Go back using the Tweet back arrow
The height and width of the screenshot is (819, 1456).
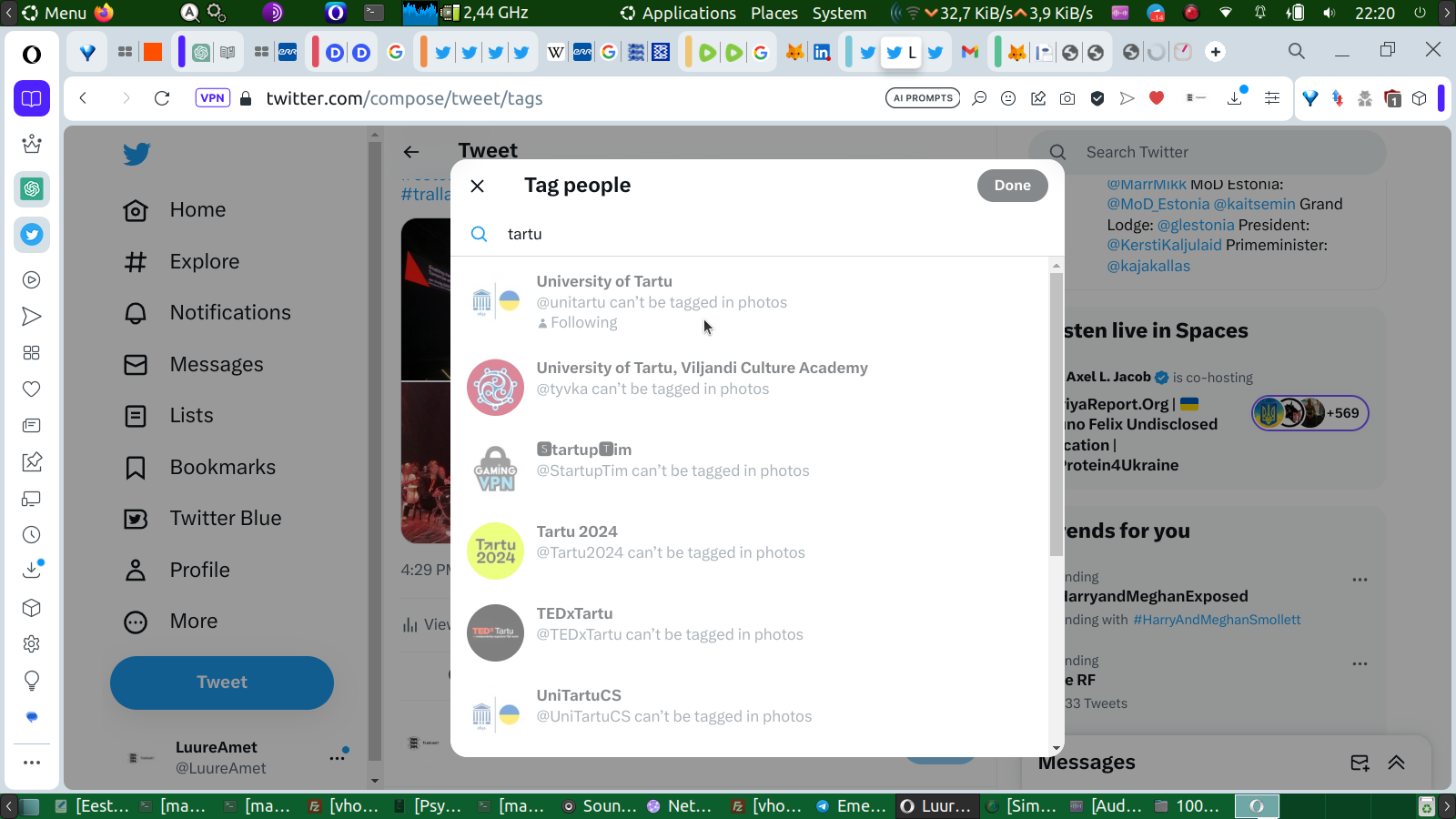tap(411, 152)
